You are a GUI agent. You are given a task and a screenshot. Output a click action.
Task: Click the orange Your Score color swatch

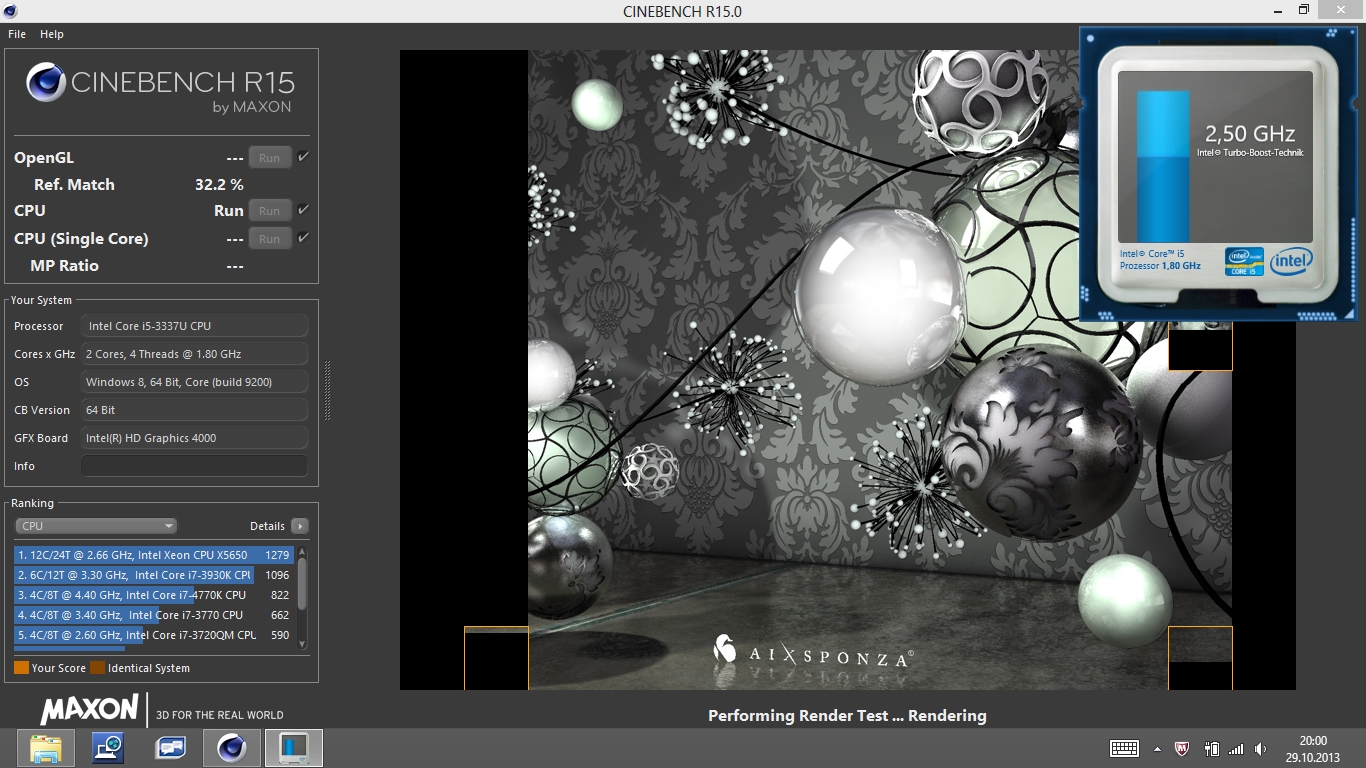point(21,668)
